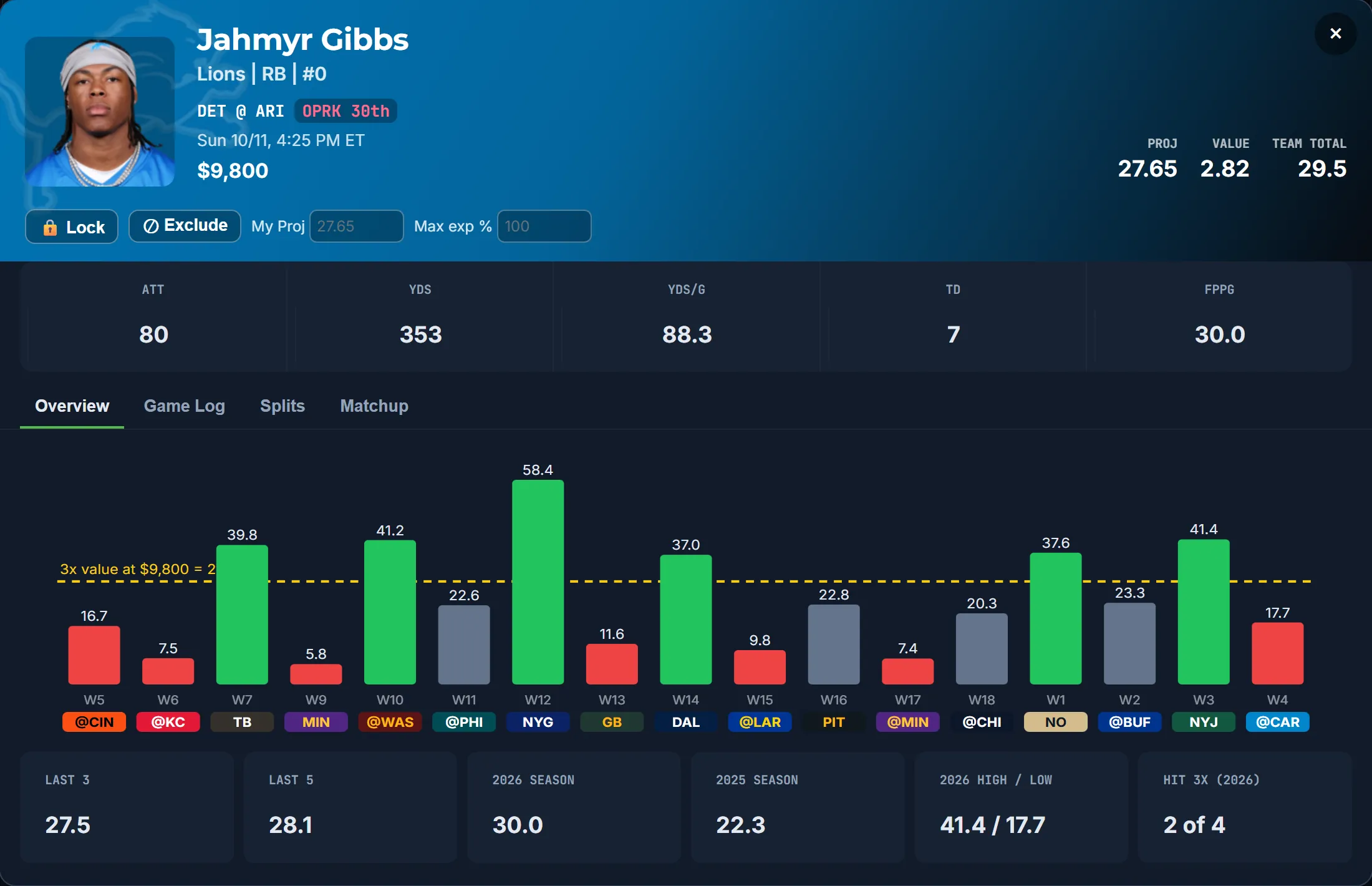Click Jahmyr Gibbs player headshot
This screenshot has height=886, width=1372.
(100, 112)
